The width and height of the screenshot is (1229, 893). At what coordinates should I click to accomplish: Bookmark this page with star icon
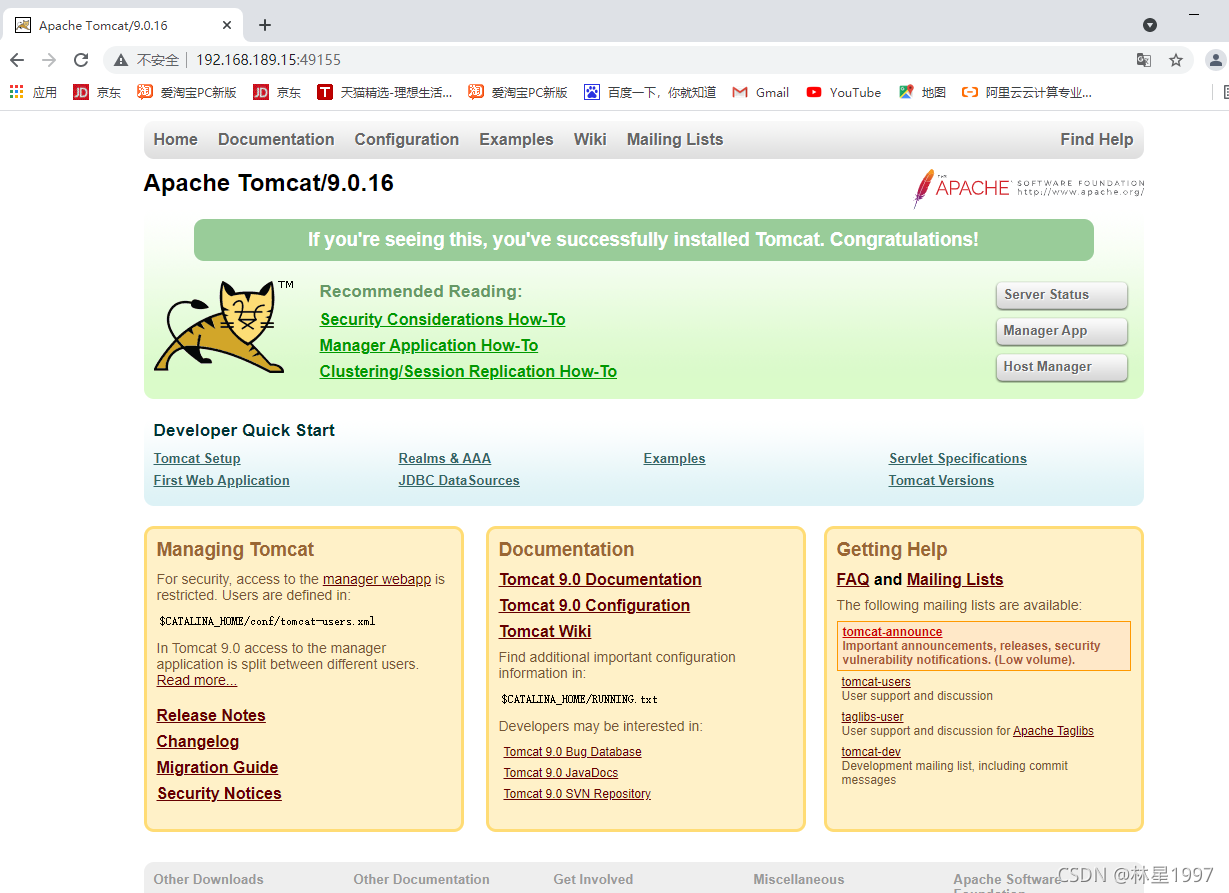tap(1176, 60)
